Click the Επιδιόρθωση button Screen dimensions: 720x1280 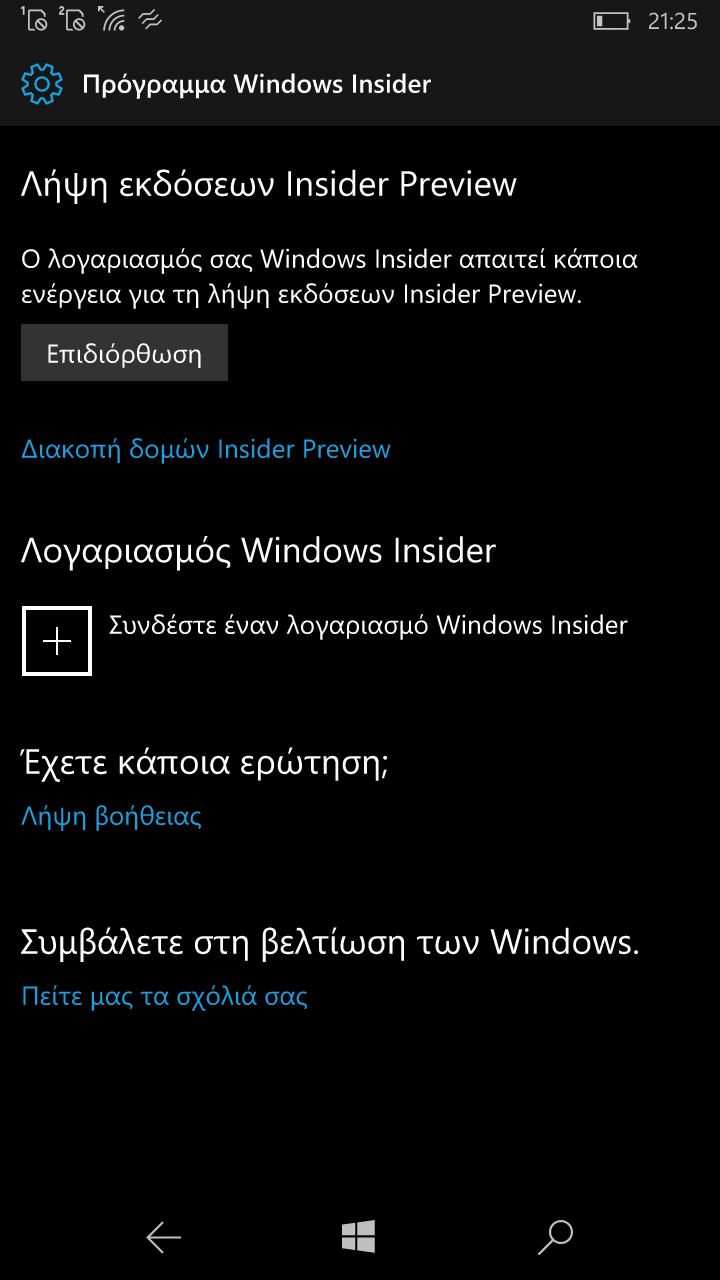pos(124,353)
